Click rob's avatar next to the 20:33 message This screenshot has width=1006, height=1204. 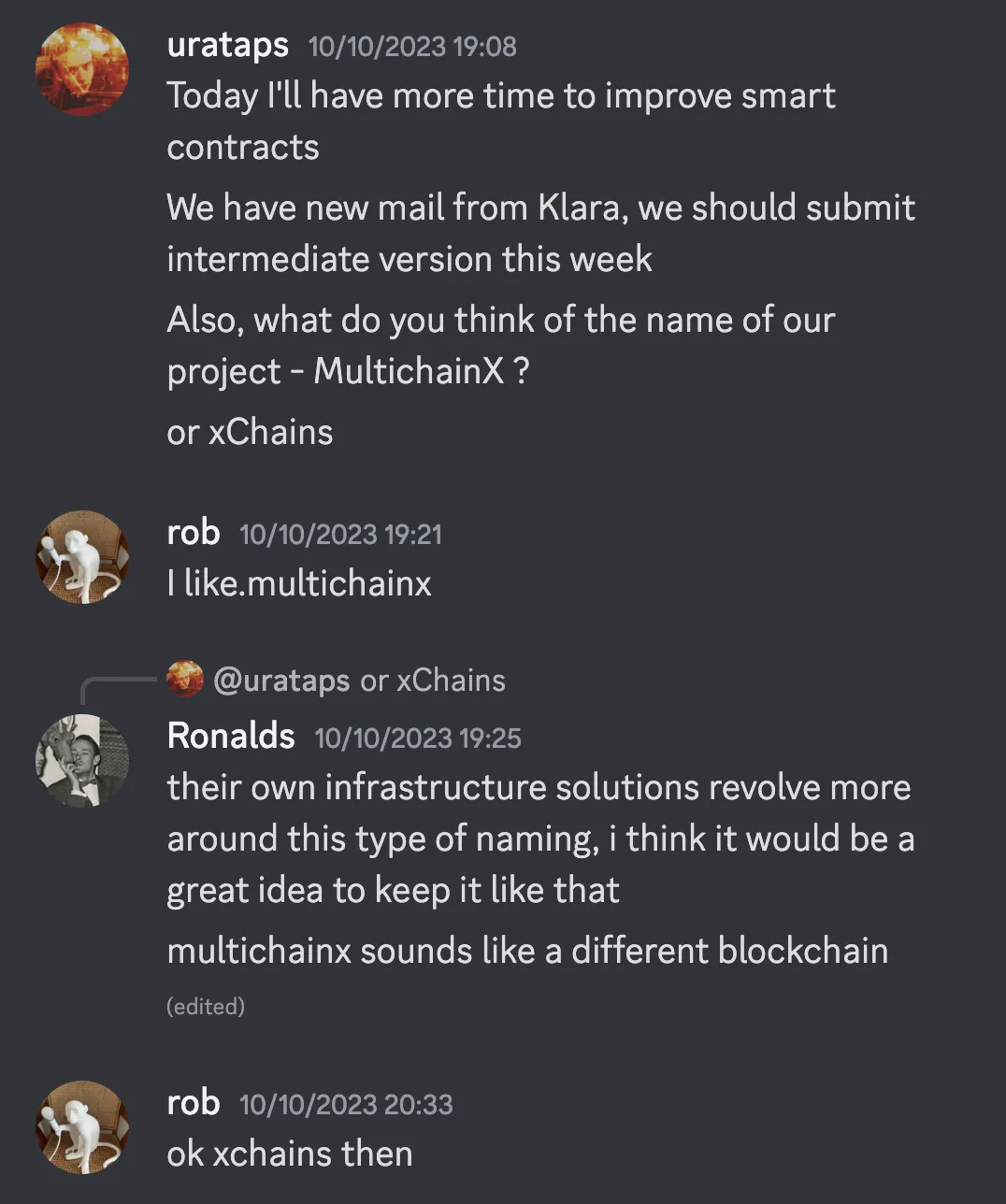coord(82,1128)
